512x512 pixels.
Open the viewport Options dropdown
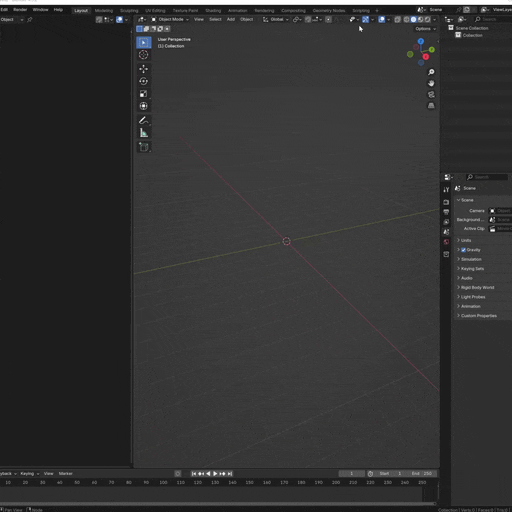425,29
